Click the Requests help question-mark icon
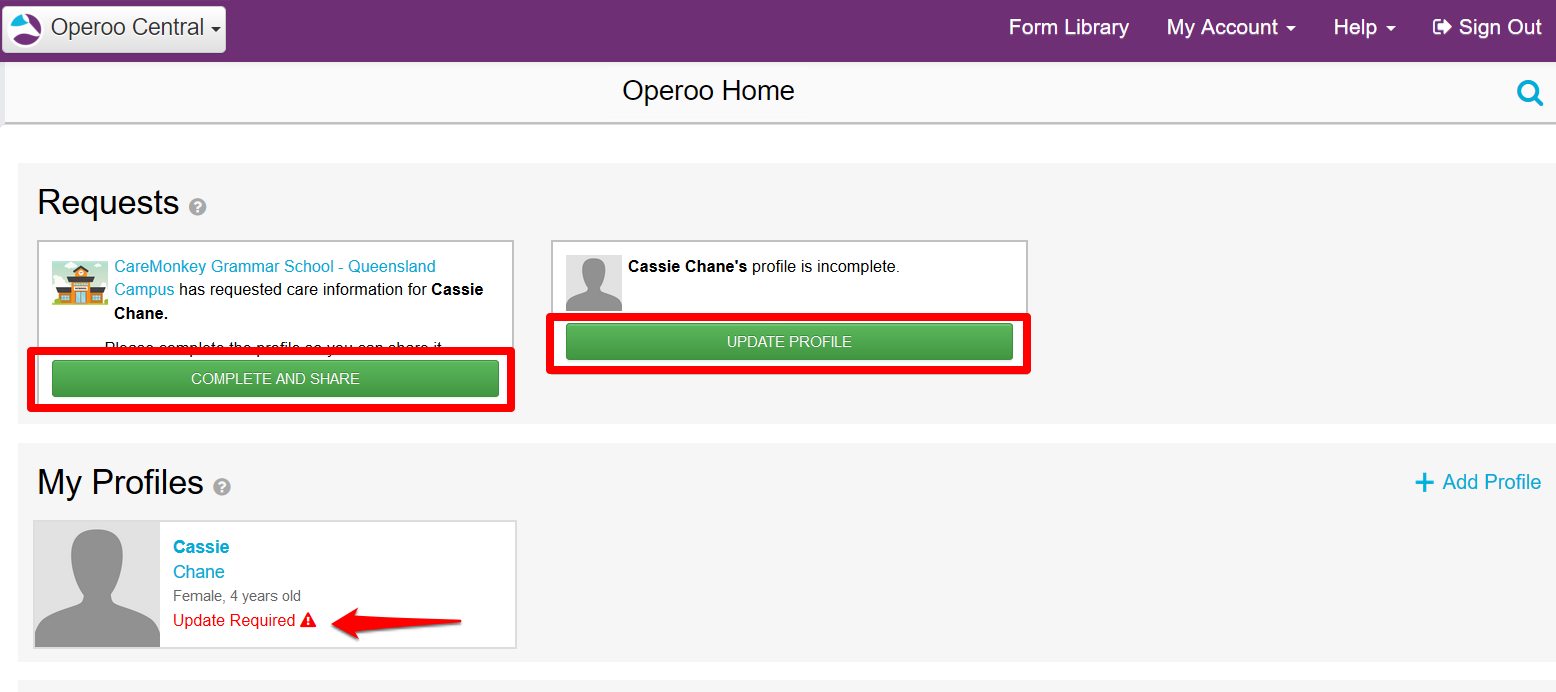 point(198,207)
